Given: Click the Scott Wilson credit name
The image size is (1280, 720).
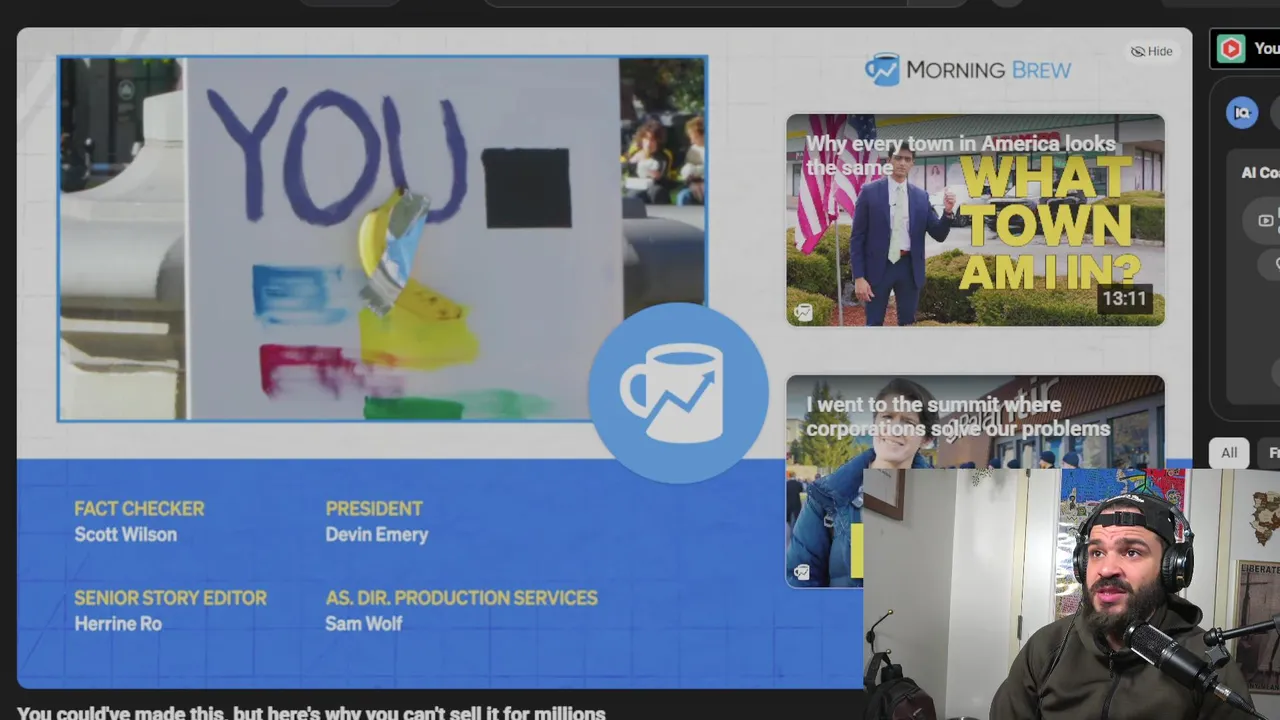Looking at the screenshot, I should pos(125,535).
